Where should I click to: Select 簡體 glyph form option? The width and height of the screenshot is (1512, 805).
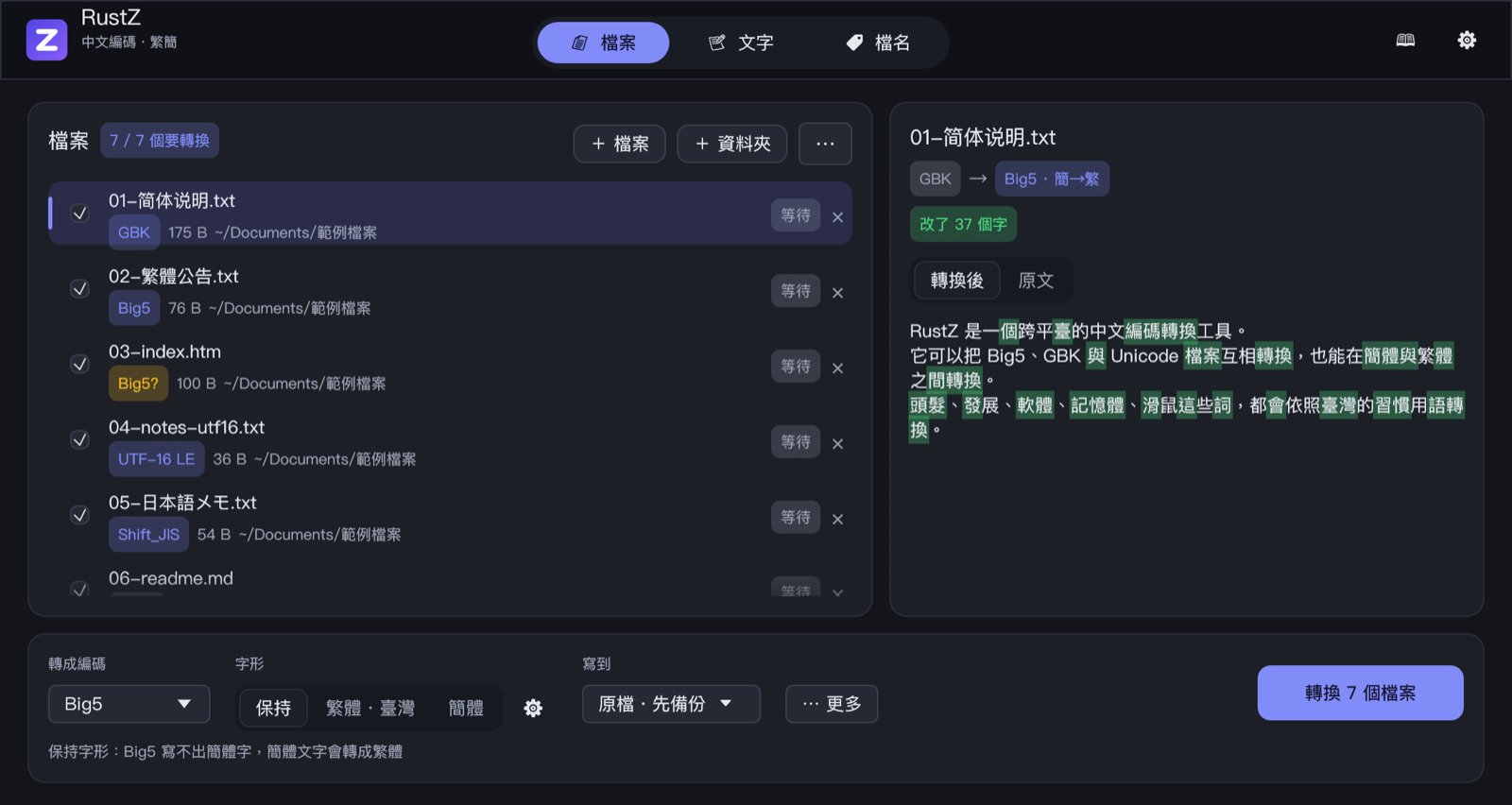[466, 708]
